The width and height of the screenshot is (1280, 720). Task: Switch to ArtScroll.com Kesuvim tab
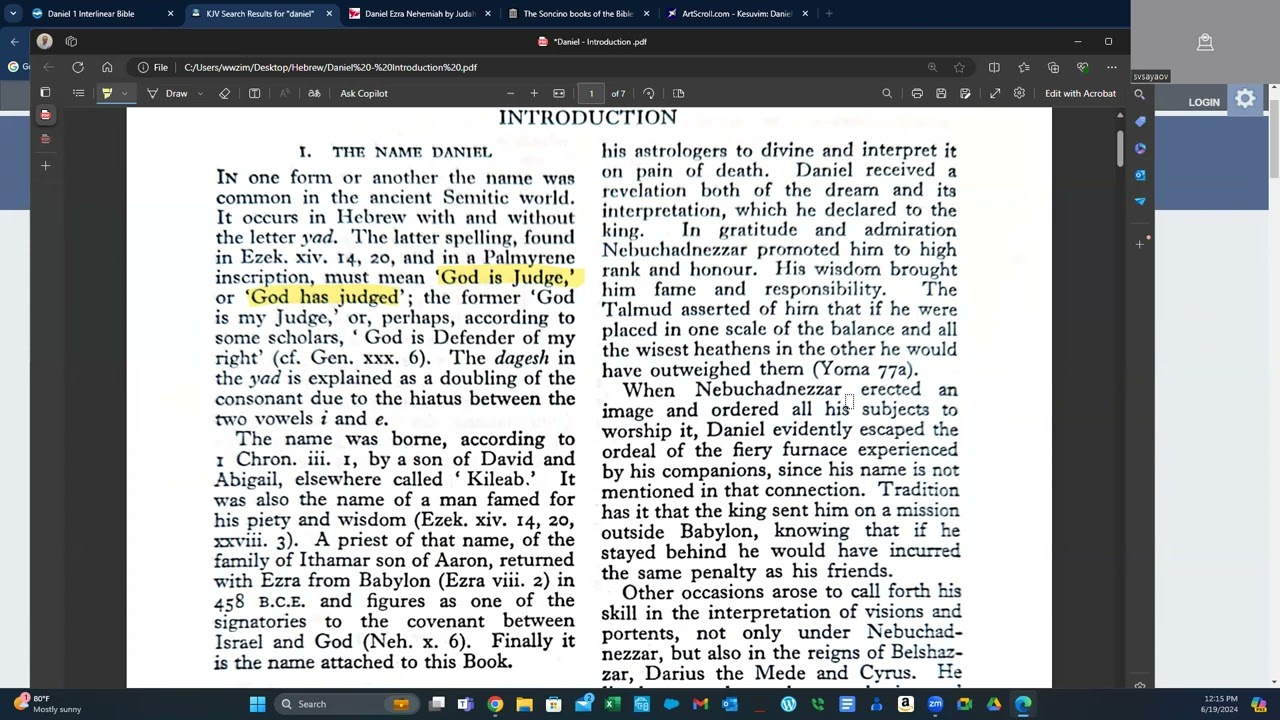click(736, 14)
